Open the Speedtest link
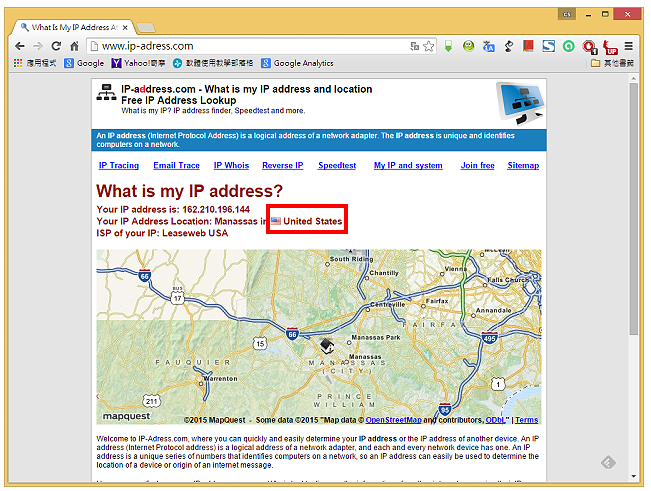 [337, 165]
